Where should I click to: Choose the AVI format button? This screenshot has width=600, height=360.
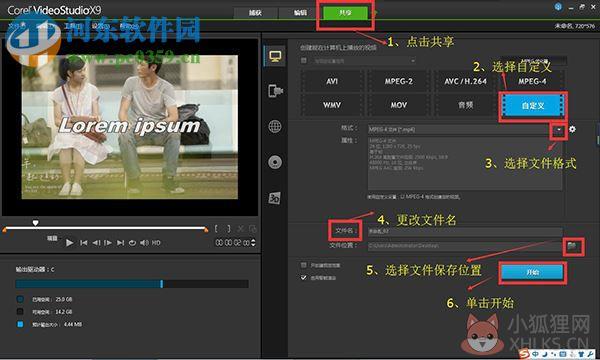332,81
